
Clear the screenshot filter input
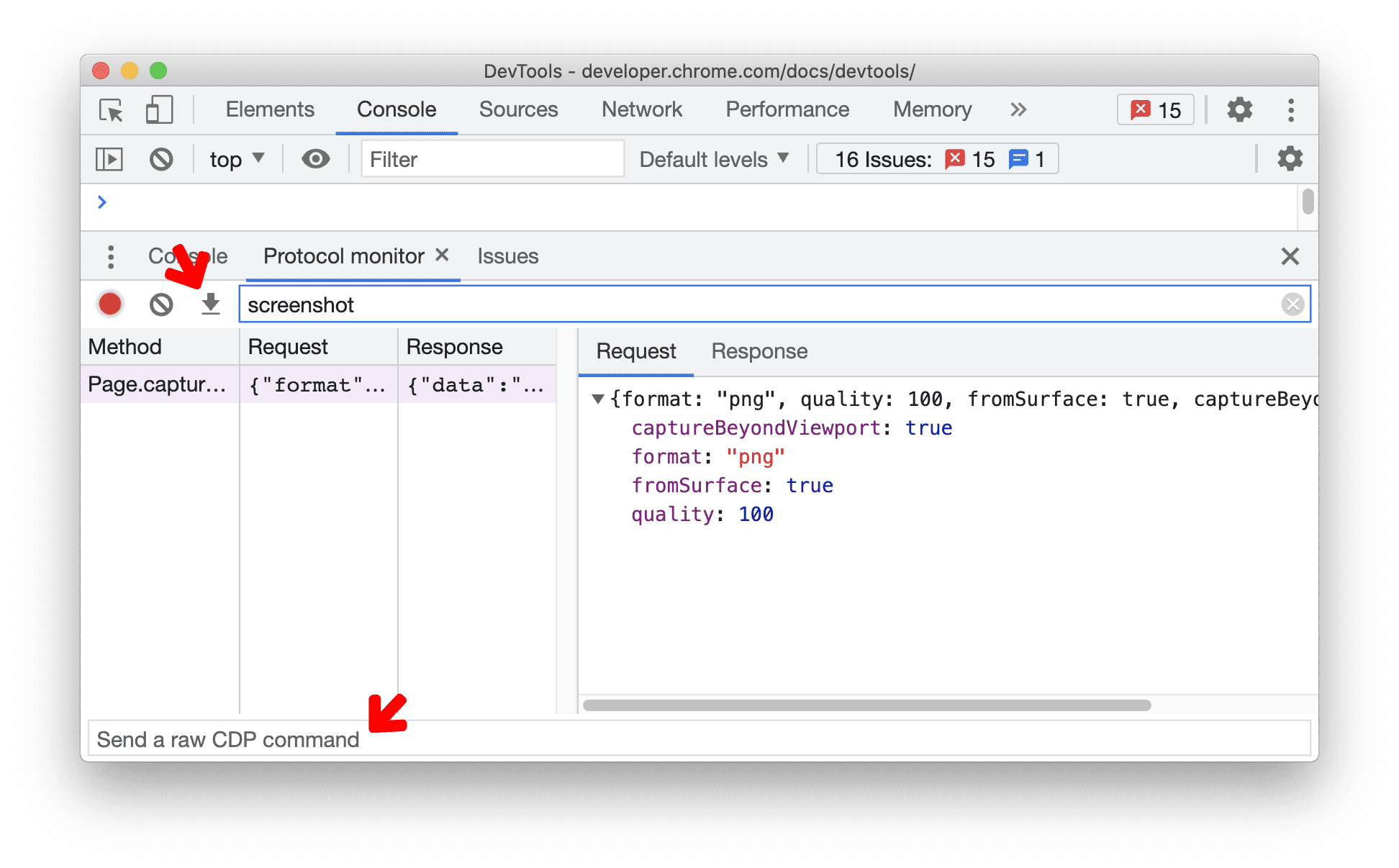pos(1293,304)
